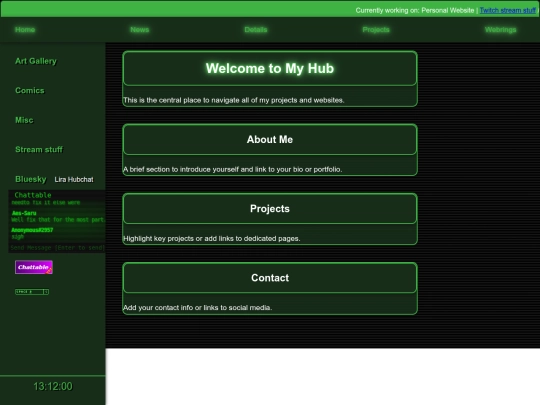
Task: Open the Misc sidebar link
Action: tap(24, 120)
